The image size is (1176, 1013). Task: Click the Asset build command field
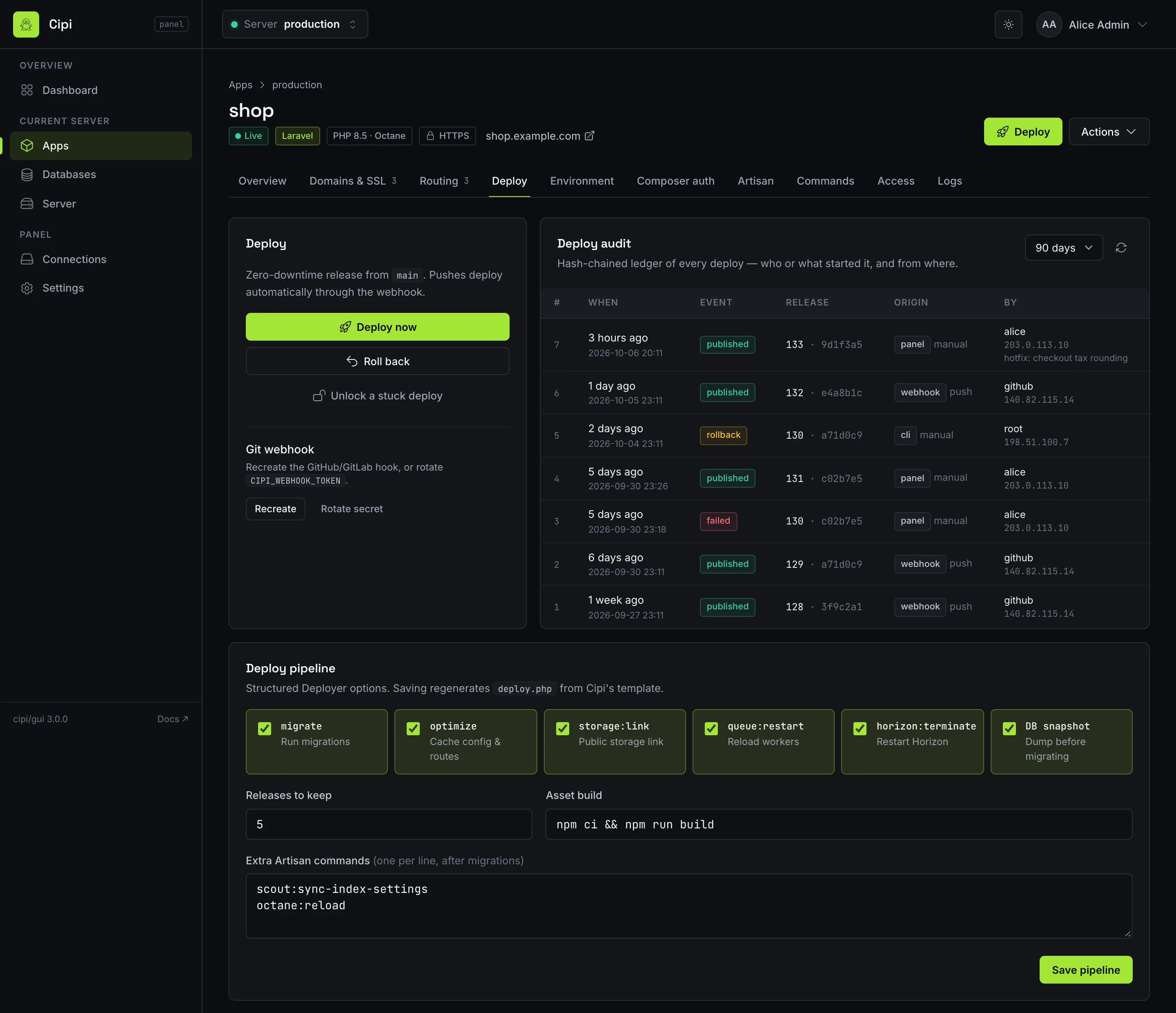tap(838, 824)
